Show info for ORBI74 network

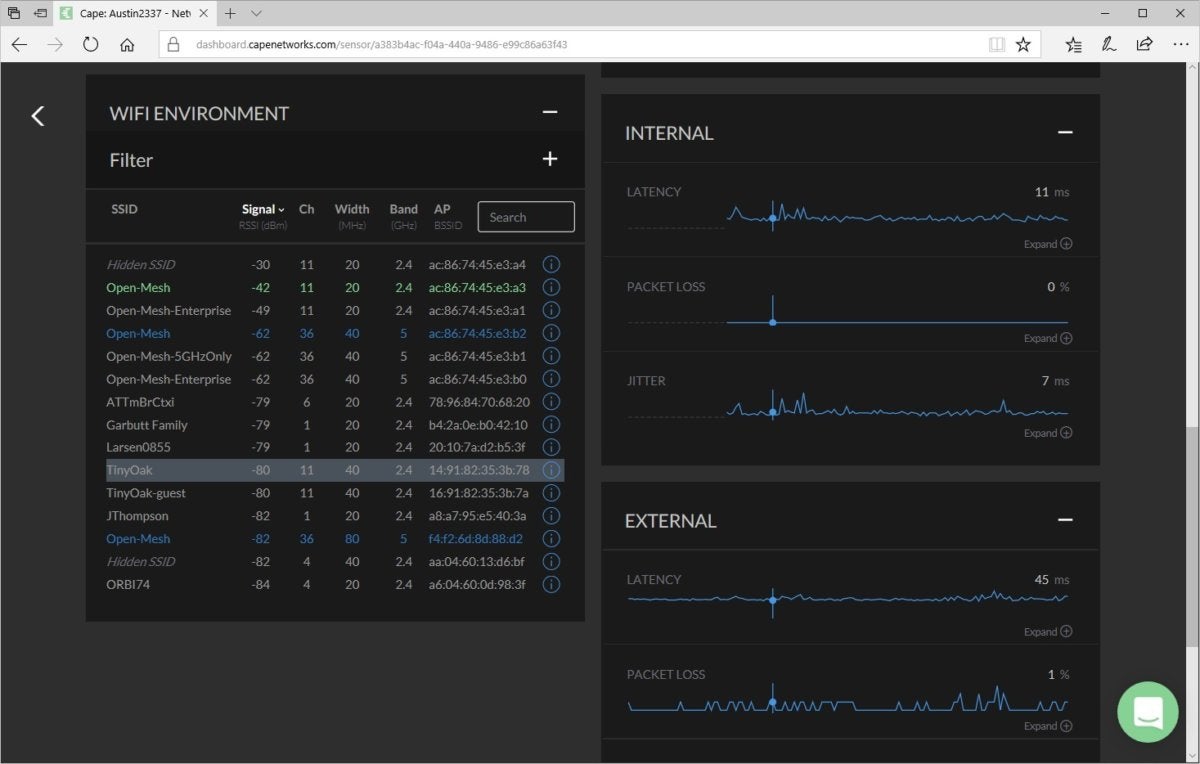(551, 584)
